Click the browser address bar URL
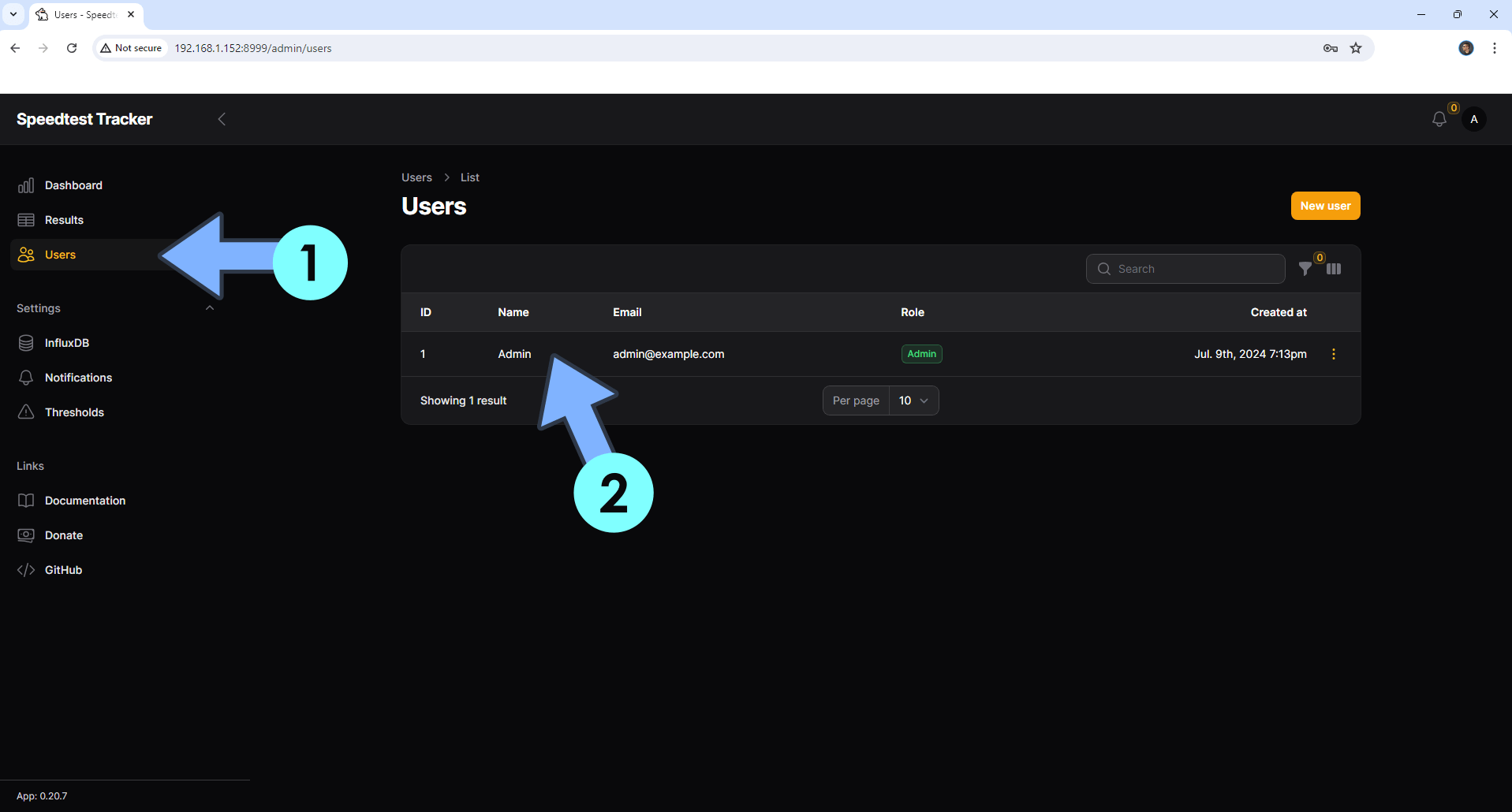Image resolution: width=1512 pixels, height=812 pixels. coord(253,48)
